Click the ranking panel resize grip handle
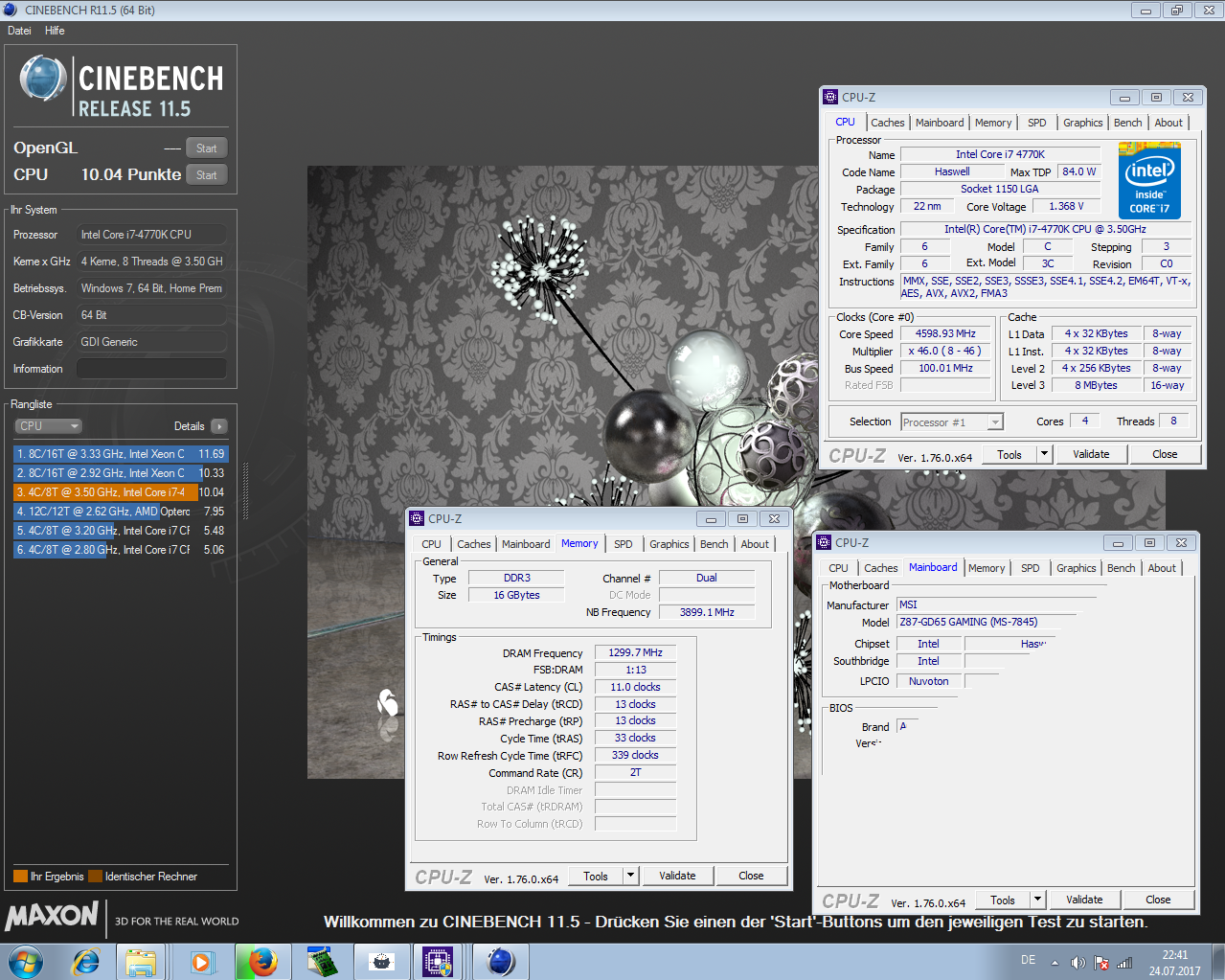This screenshot has width=1225, height=980. tap(245, 490)
